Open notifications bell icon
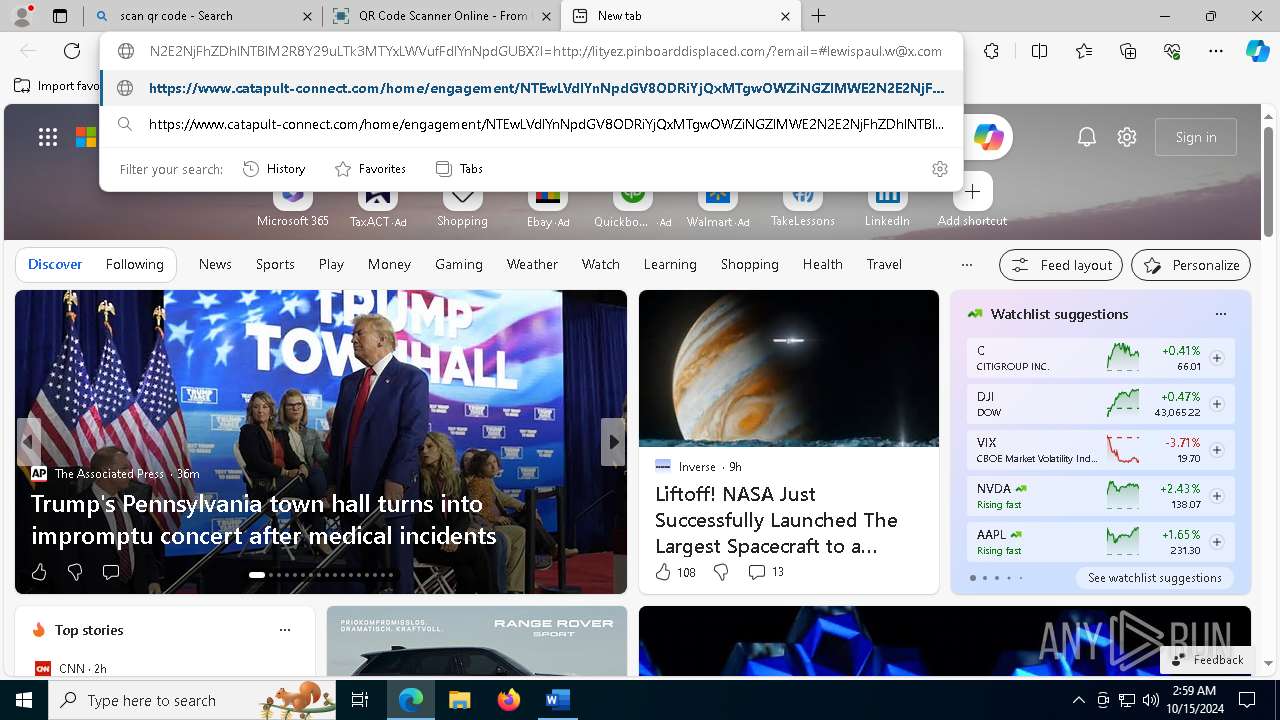Viewport: 1280px width, 720px height. 1087,137
